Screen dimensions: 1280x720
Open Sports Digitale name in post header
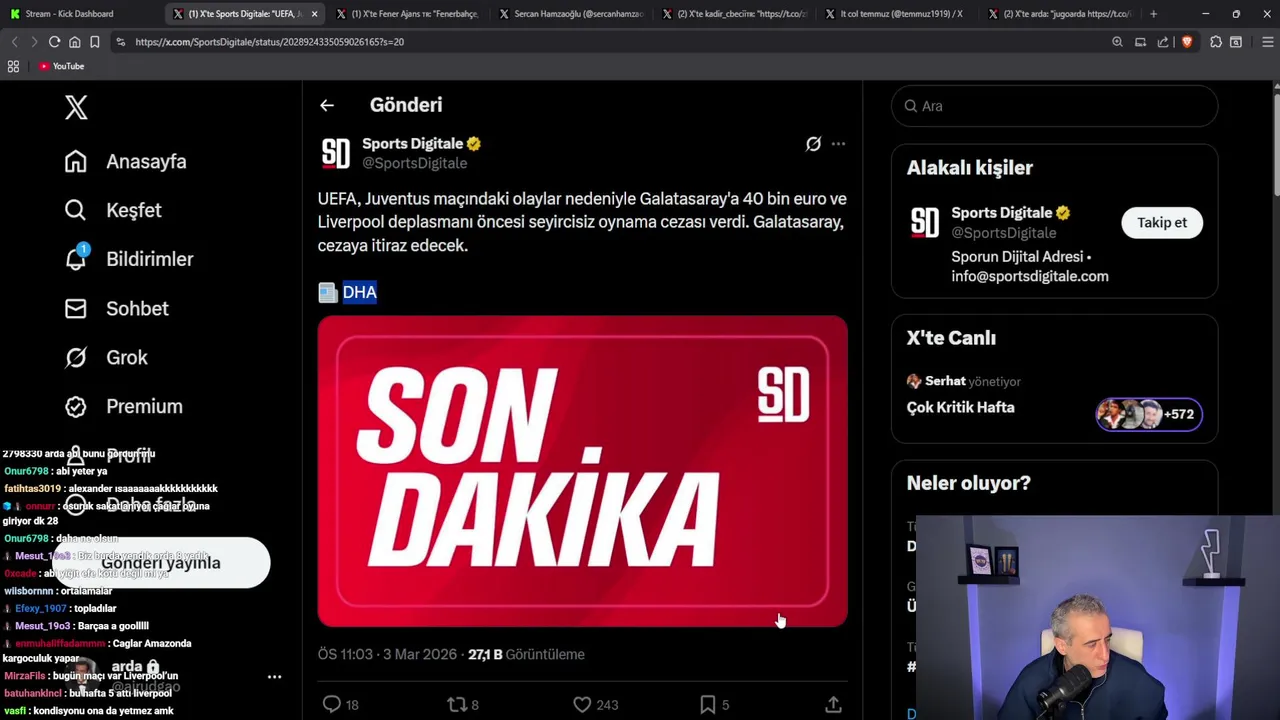(412, 144)
